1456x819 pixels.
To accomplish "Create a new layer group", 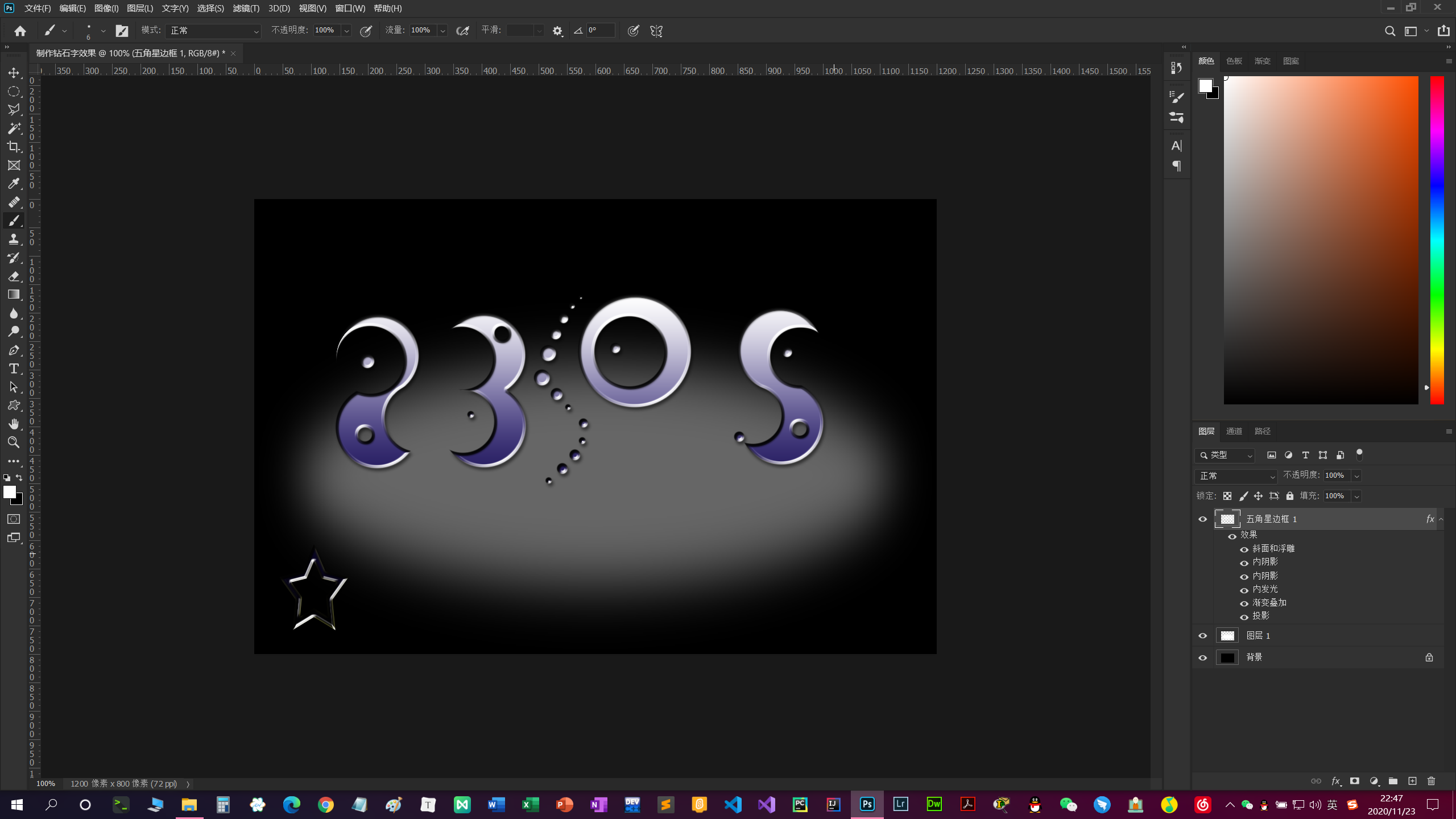I will pyautogui.click(x=1393, y=781).
